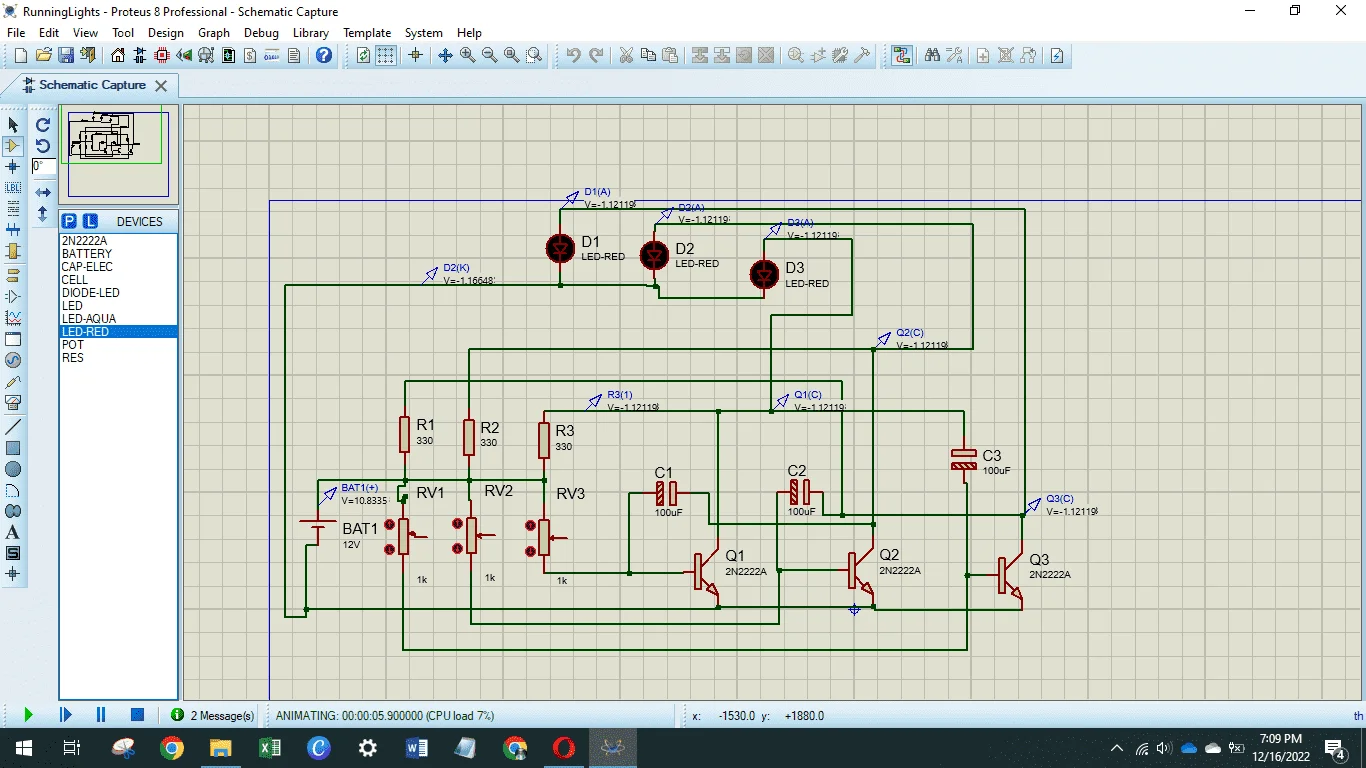
Task: Start the simulation with Play
Action: [x=28, y=715]
